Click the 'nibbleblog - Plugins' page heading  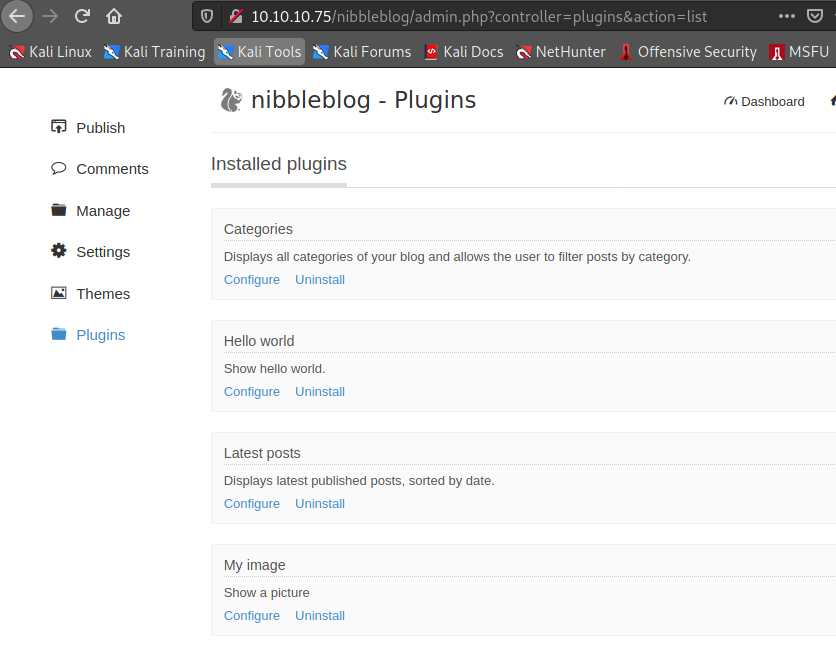[364, 100]
